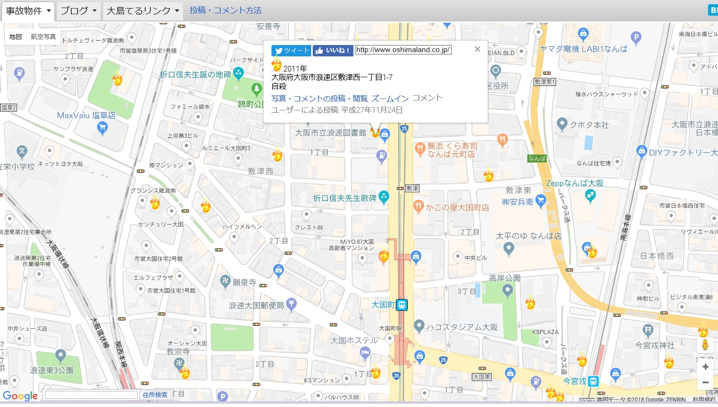The height and width of the screenshot is (407, 718).
Task: Click the Zeppなんば大阪 venue pin
Action: (591, 196)
